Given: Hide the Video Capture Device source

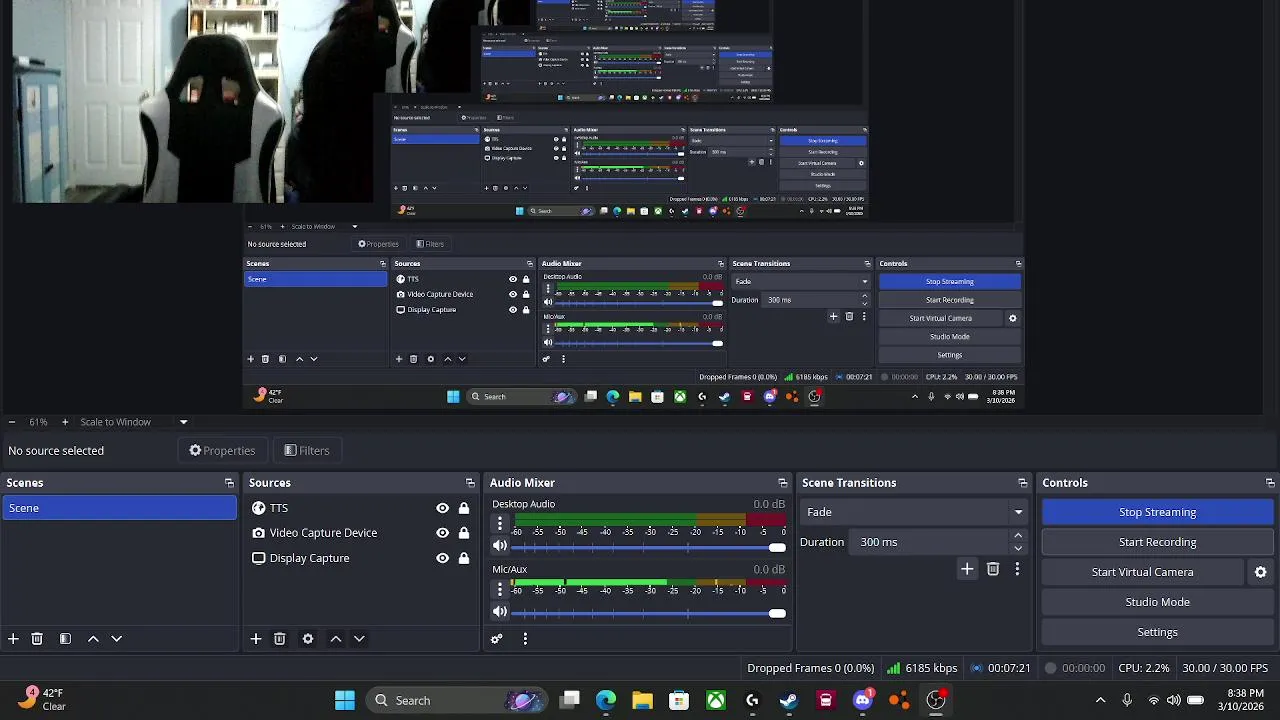Looking at the screenshot, I should coord(442,533).
